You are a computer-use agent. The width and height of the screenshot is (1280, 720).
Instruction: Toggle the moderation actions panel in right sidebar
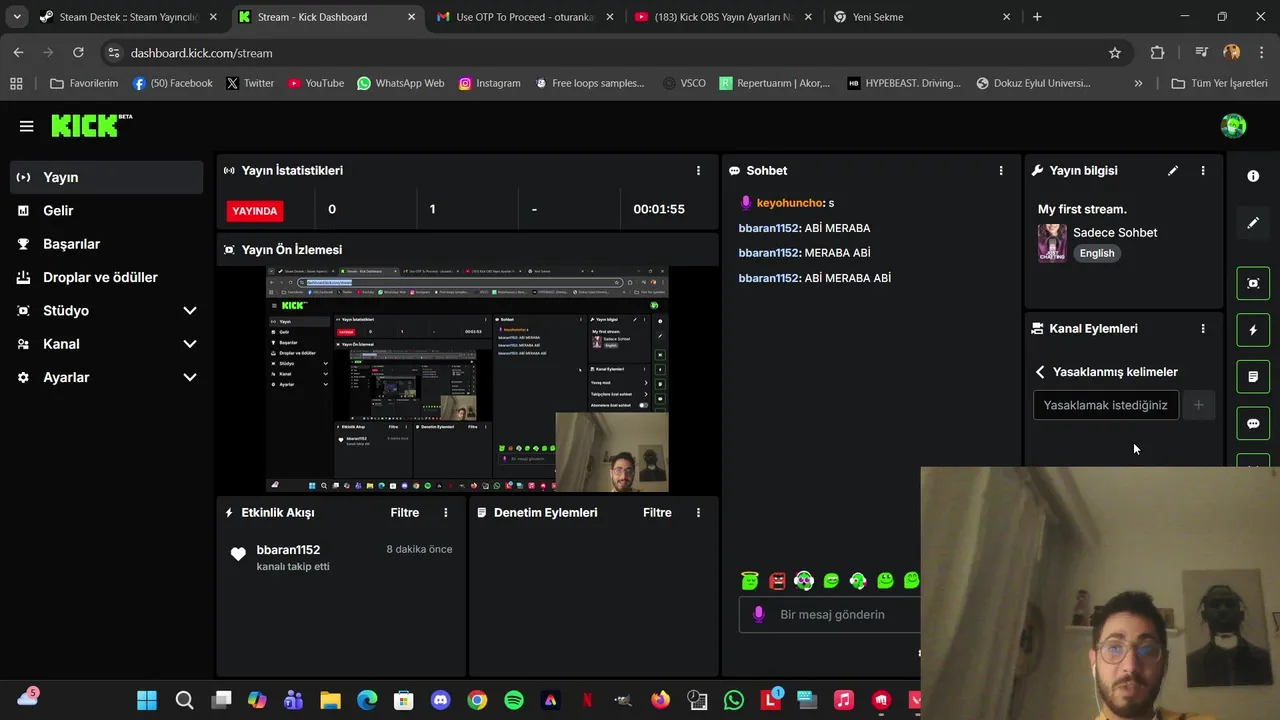pyautogui.click(x=1253, y=377)
